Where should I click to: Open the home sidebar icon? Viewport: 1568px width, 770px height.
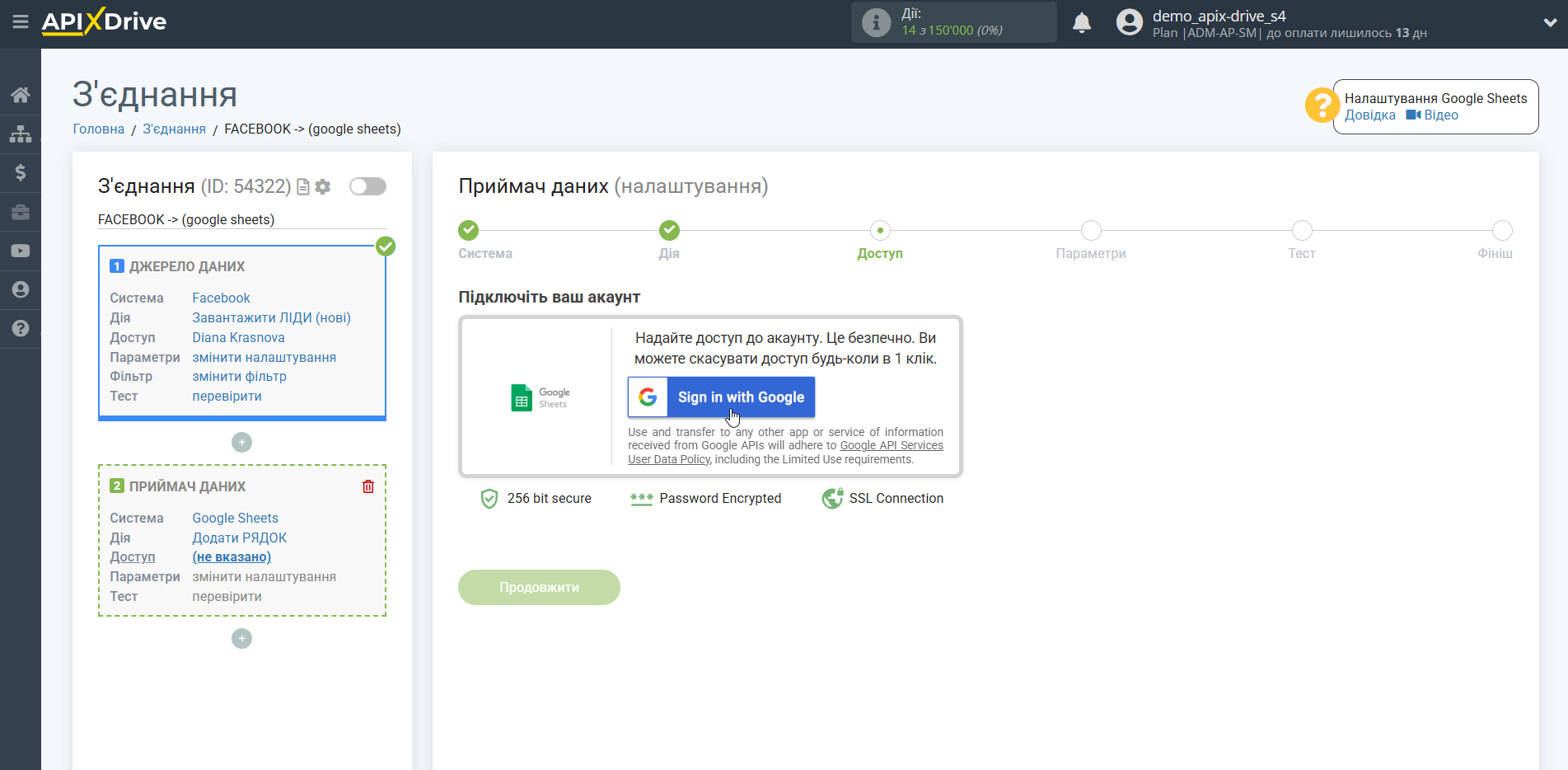(x=21, y=95)
